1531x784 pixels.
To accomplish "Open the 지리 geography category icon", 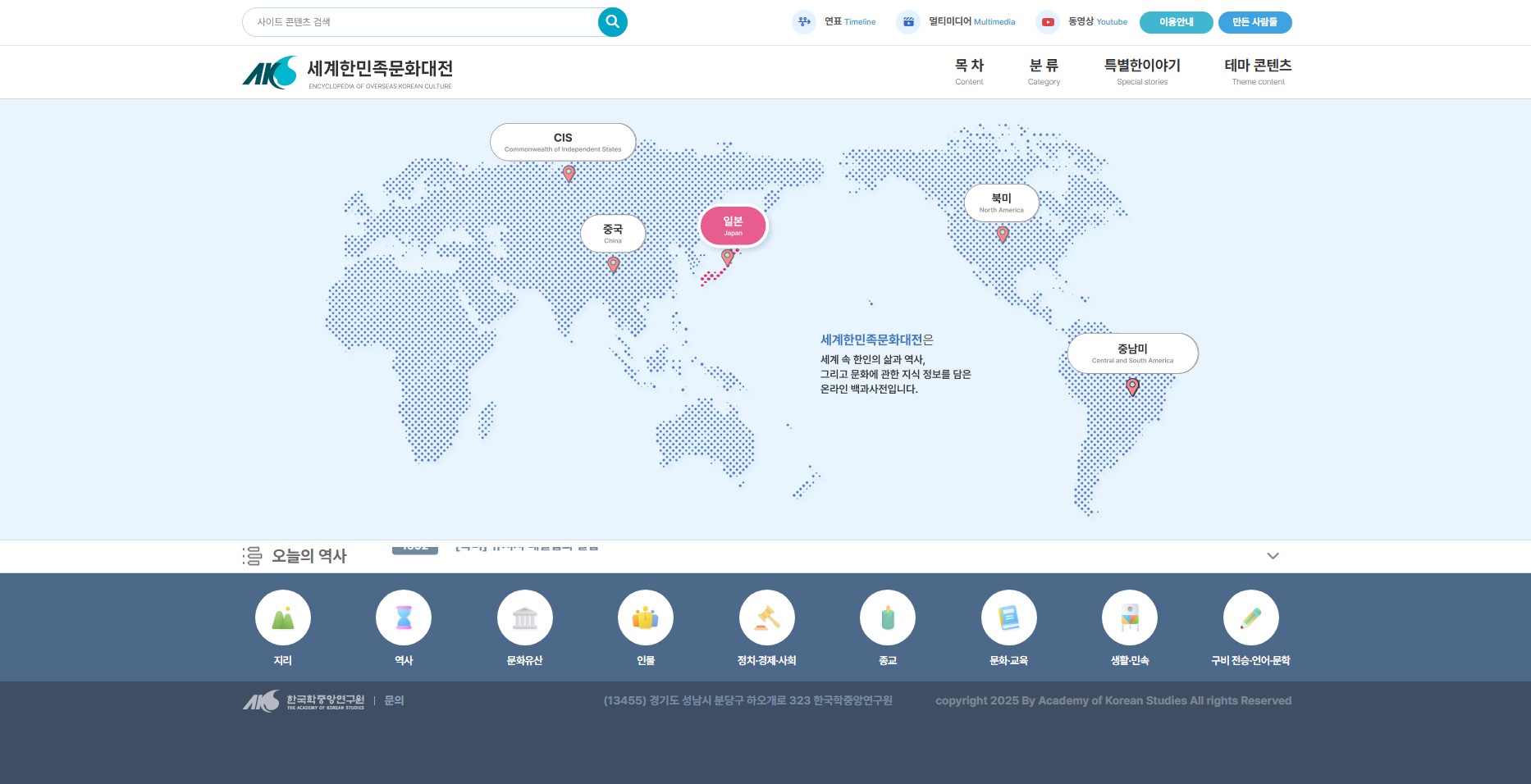I will click(x=283, y=618).
